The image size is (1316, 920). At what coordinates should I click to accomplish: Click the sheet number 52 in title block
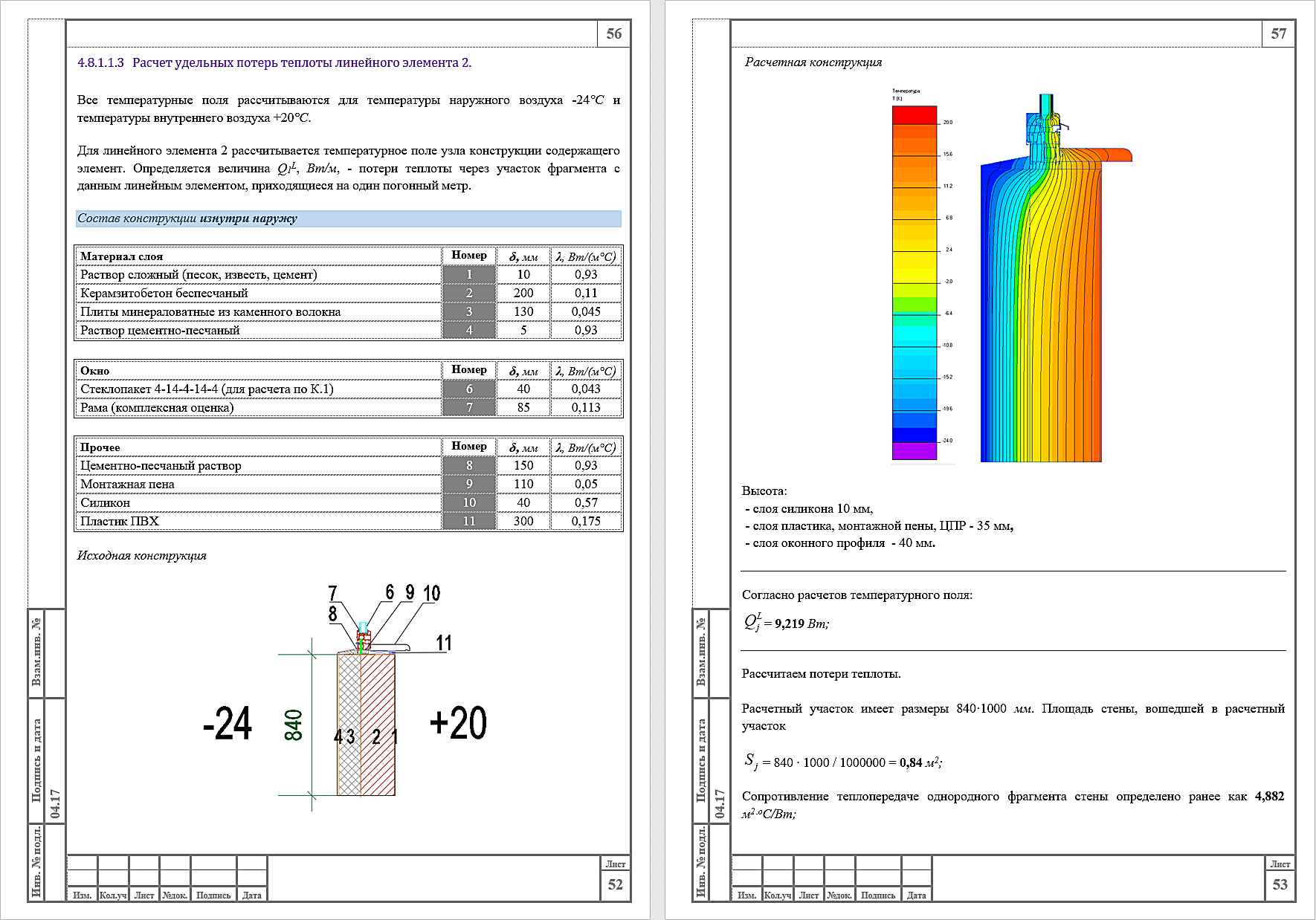(x=615, y=884)
